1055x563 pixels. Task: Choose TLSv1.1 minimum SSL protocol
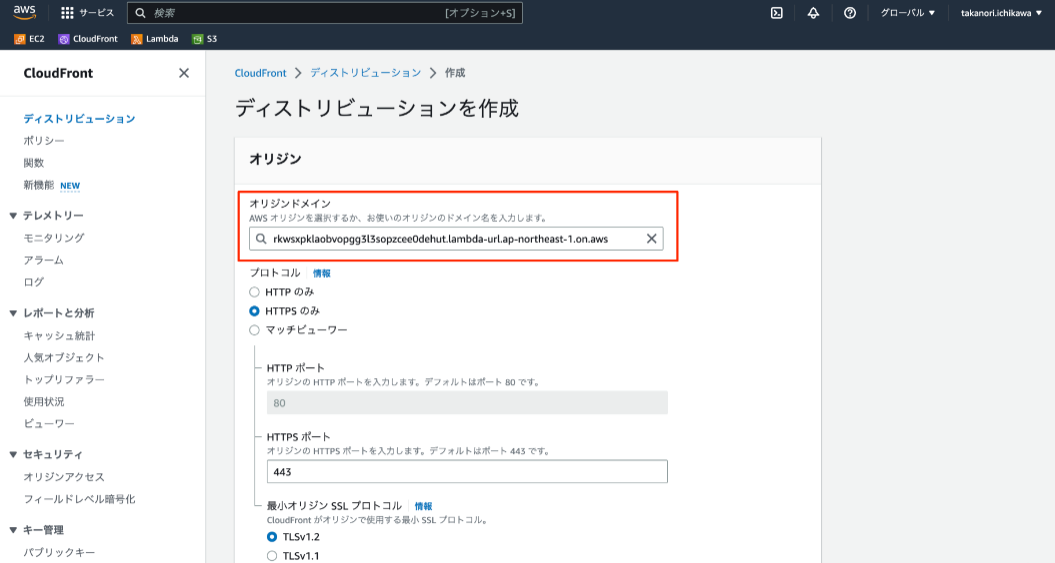click(272, 556)
